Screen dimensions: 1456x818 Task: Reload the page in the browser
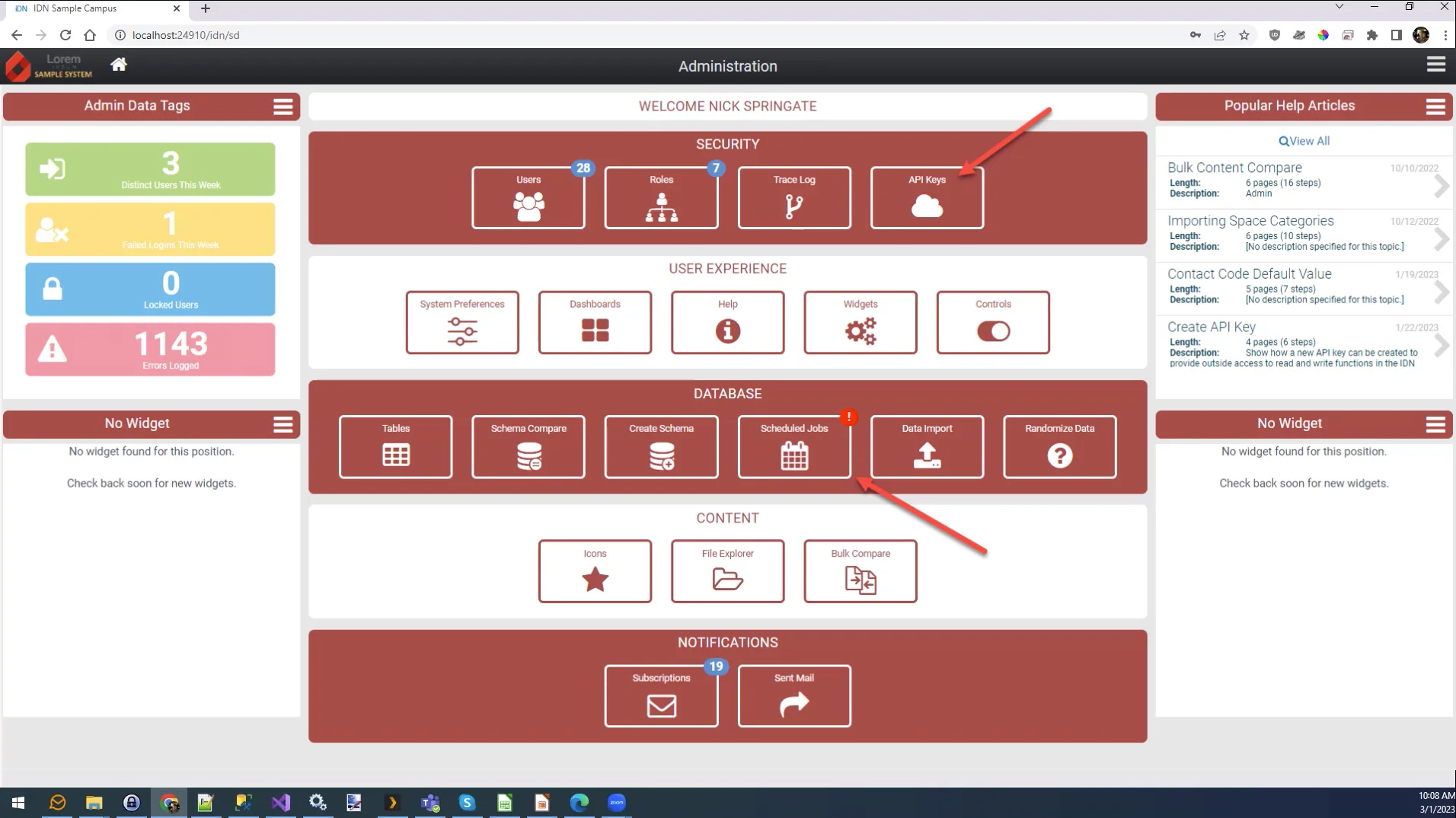(x=65, y=35)
